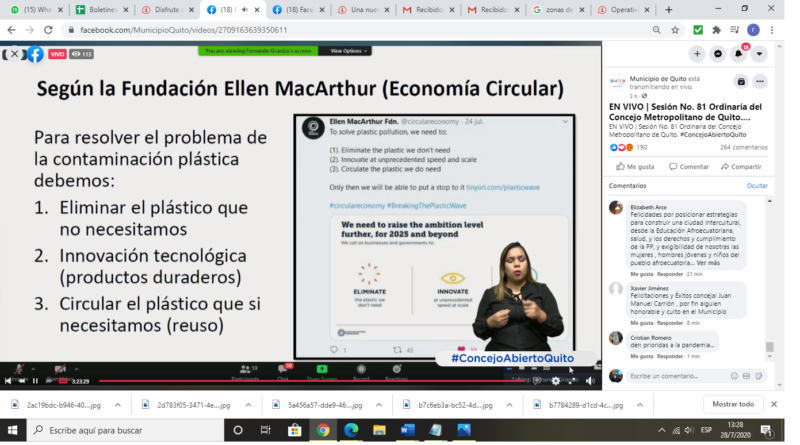Viewport: 800px width, 445px height.
Task: Click the Mostrar todo downloads button
Action: pyautogui.click(x=733, y=404)
